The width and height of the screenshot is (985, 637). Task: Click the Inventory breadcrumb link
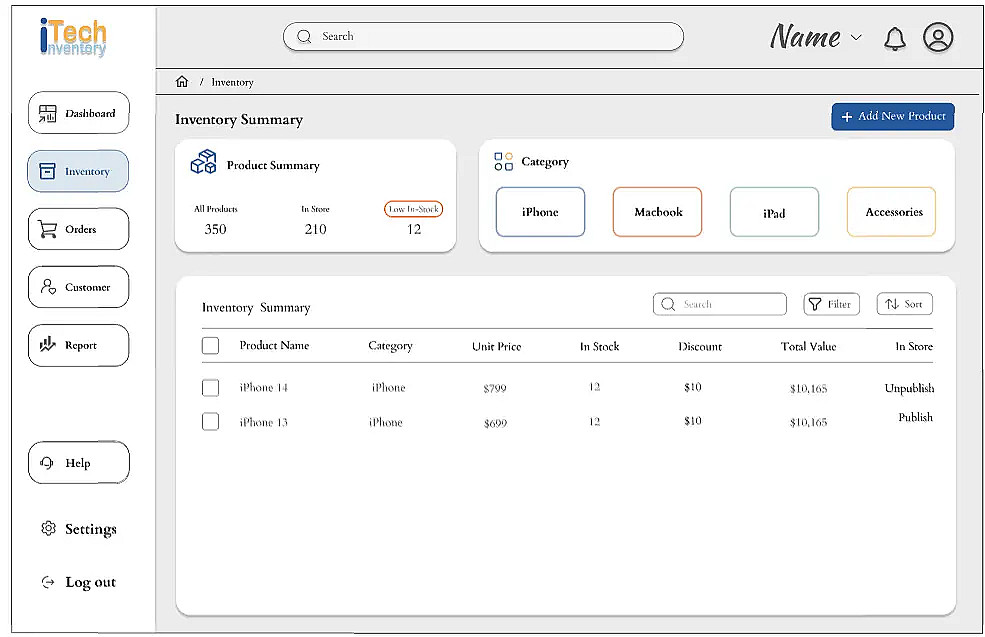(232, 82)
